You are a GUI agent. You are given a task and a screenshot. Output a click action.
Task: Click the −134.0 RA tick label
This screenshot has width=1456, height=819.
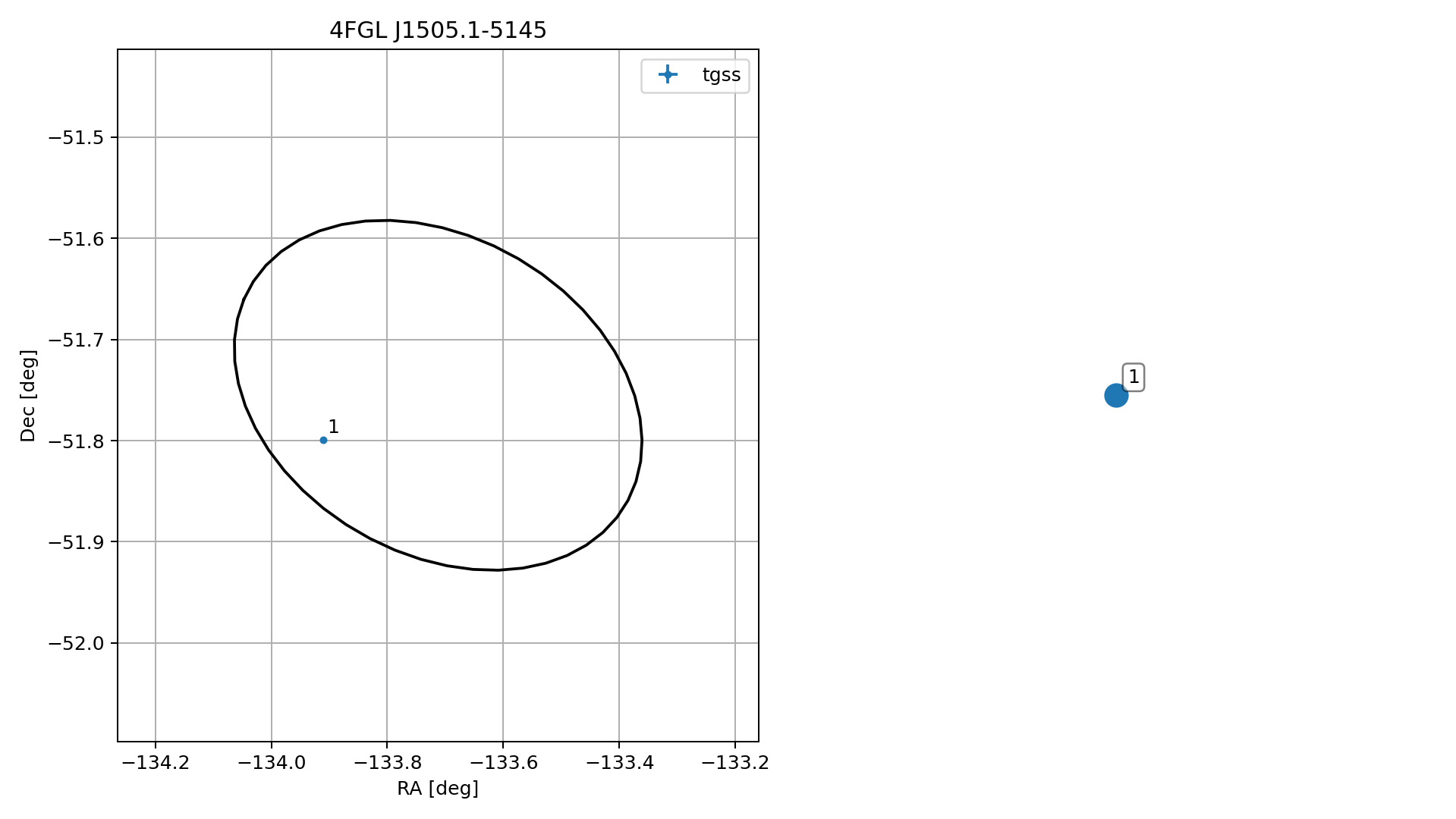(x=272, y=763)
